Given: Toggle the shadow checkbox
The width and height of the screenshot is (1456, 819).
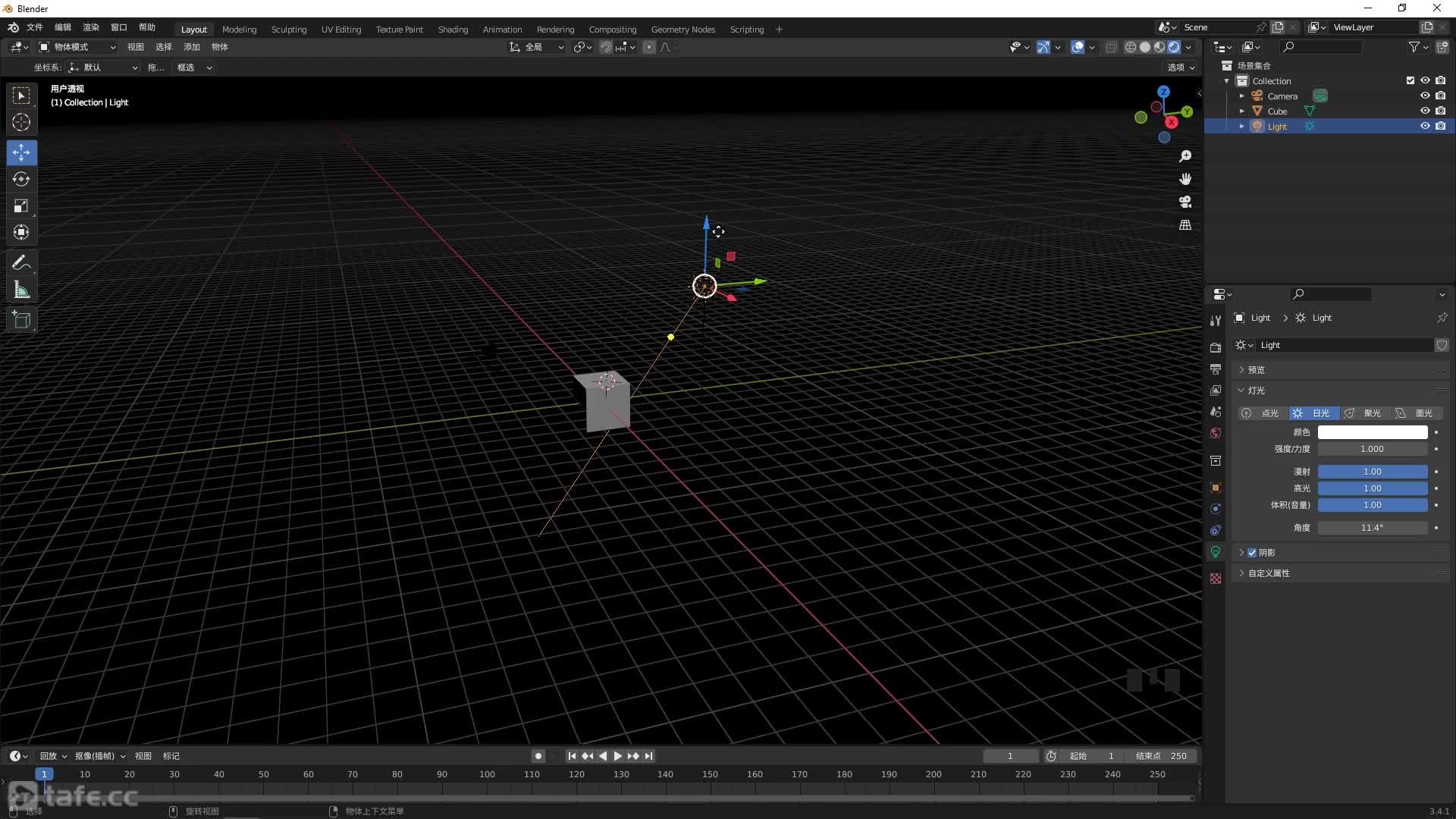Looking at the screenshot, I should click(1252, 553).
